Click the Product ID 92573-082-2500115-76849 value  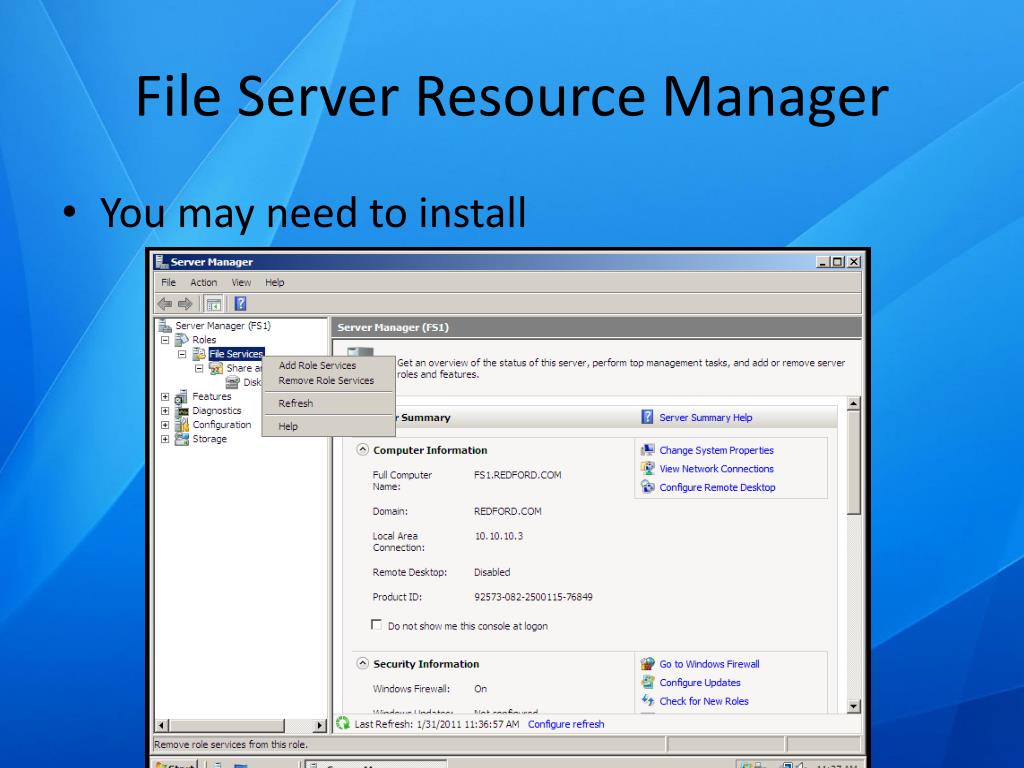click(x=533, y=596)
